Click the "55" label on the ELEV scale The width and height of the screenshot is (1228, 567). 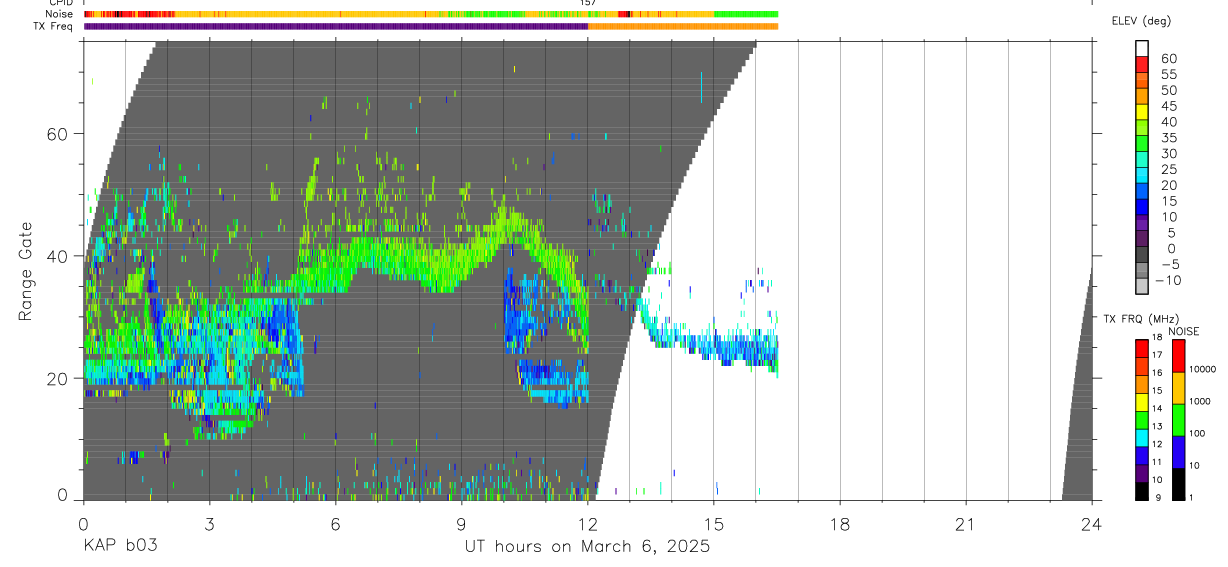[1169, 75]
